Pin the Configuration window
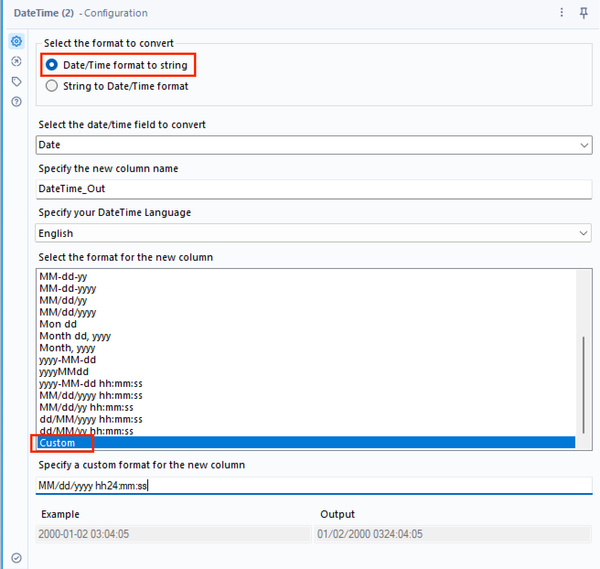Screen dimensions: 600x569 pyautogui.click(x=584, y=13)
